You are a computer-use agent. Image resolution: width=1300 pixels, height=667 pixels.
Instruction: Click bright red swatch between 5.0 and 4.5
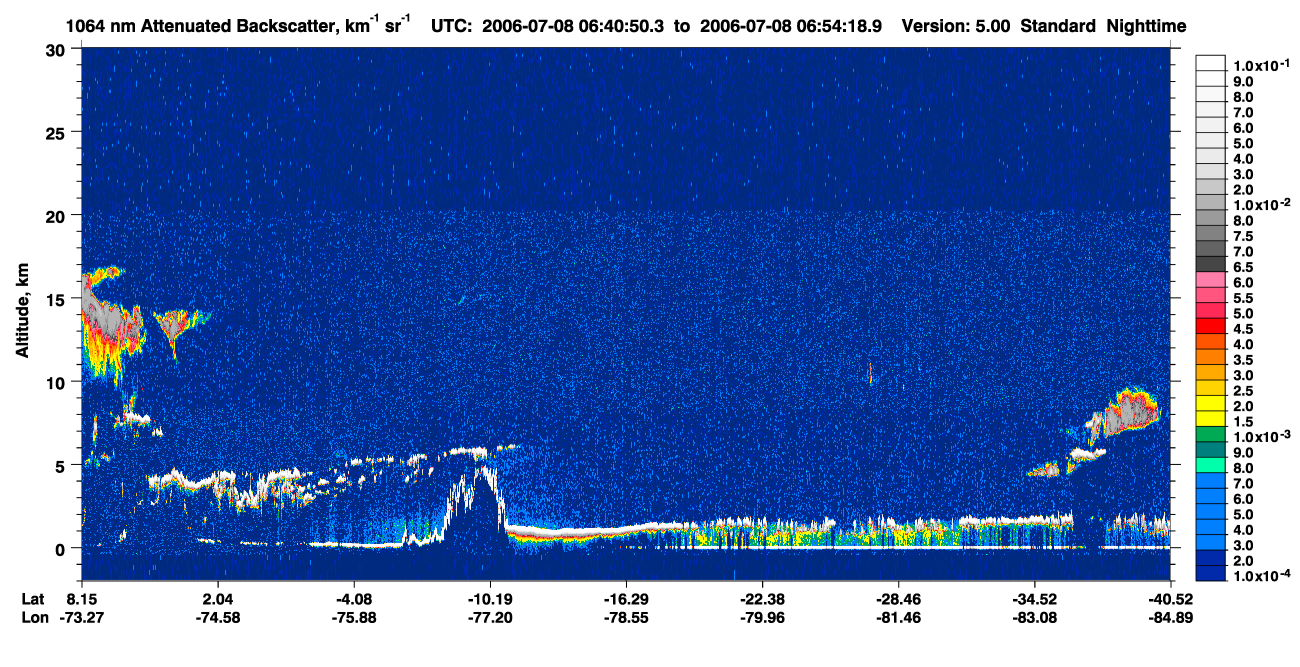pos(1210,325)
